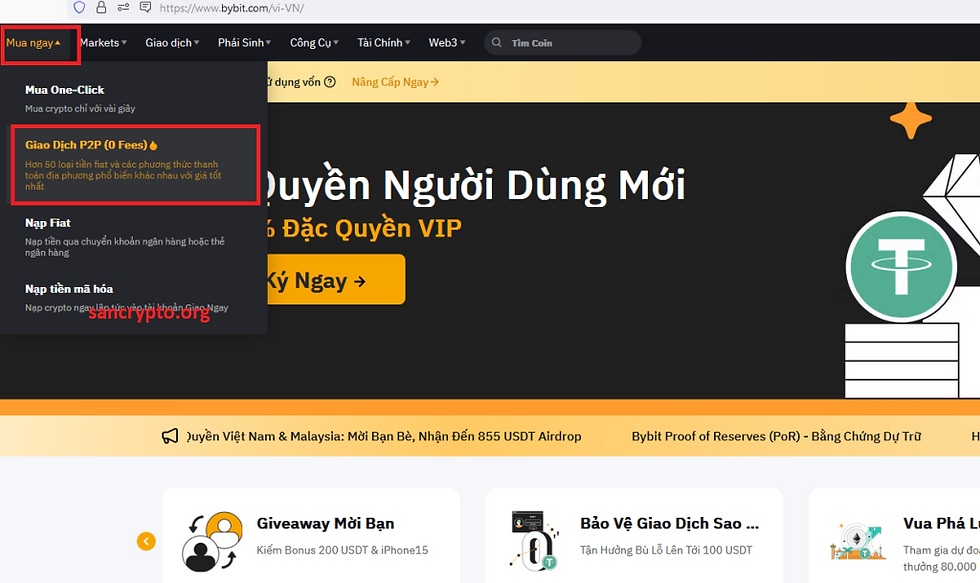This screenshot has height=583, width=980.
Task: Select Nạp Fiat menu item
Action: pos(134,237)
